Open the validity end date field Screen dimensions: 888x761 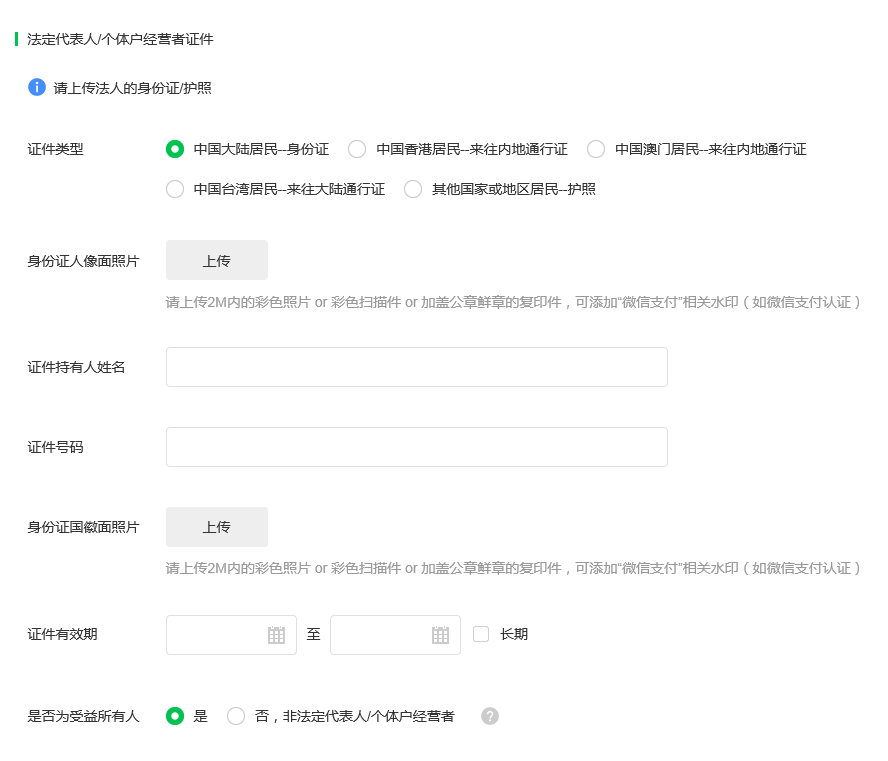point(382,635)
